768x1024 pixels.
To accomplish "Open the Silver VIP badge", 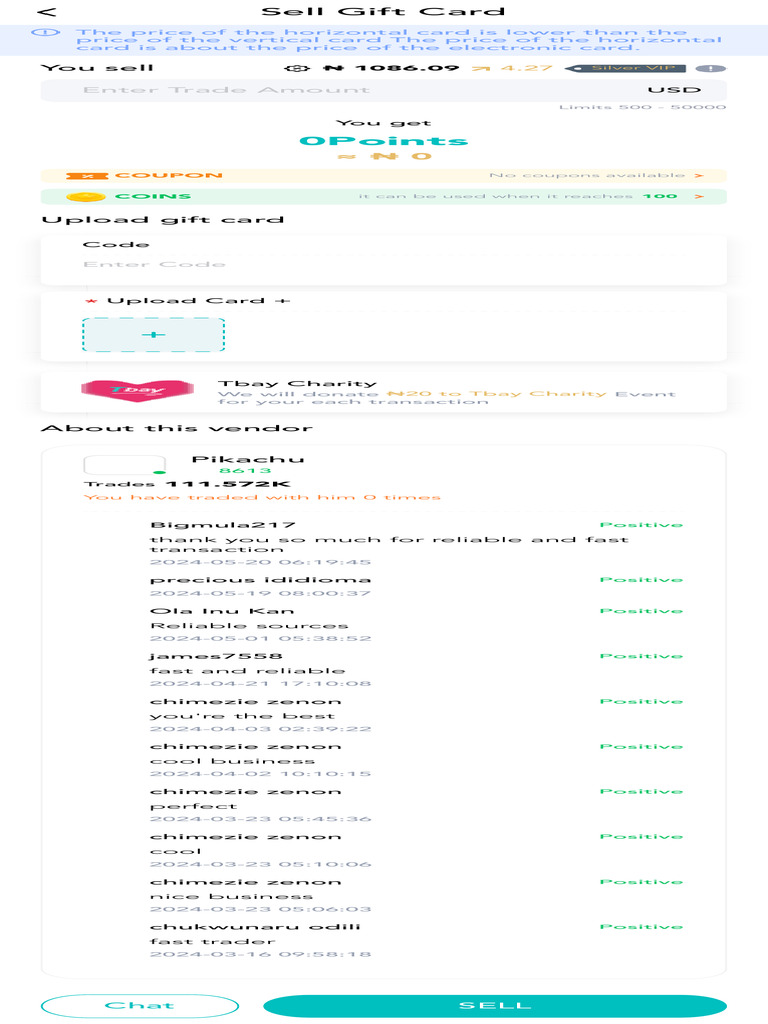I will (x=626, y=68).
